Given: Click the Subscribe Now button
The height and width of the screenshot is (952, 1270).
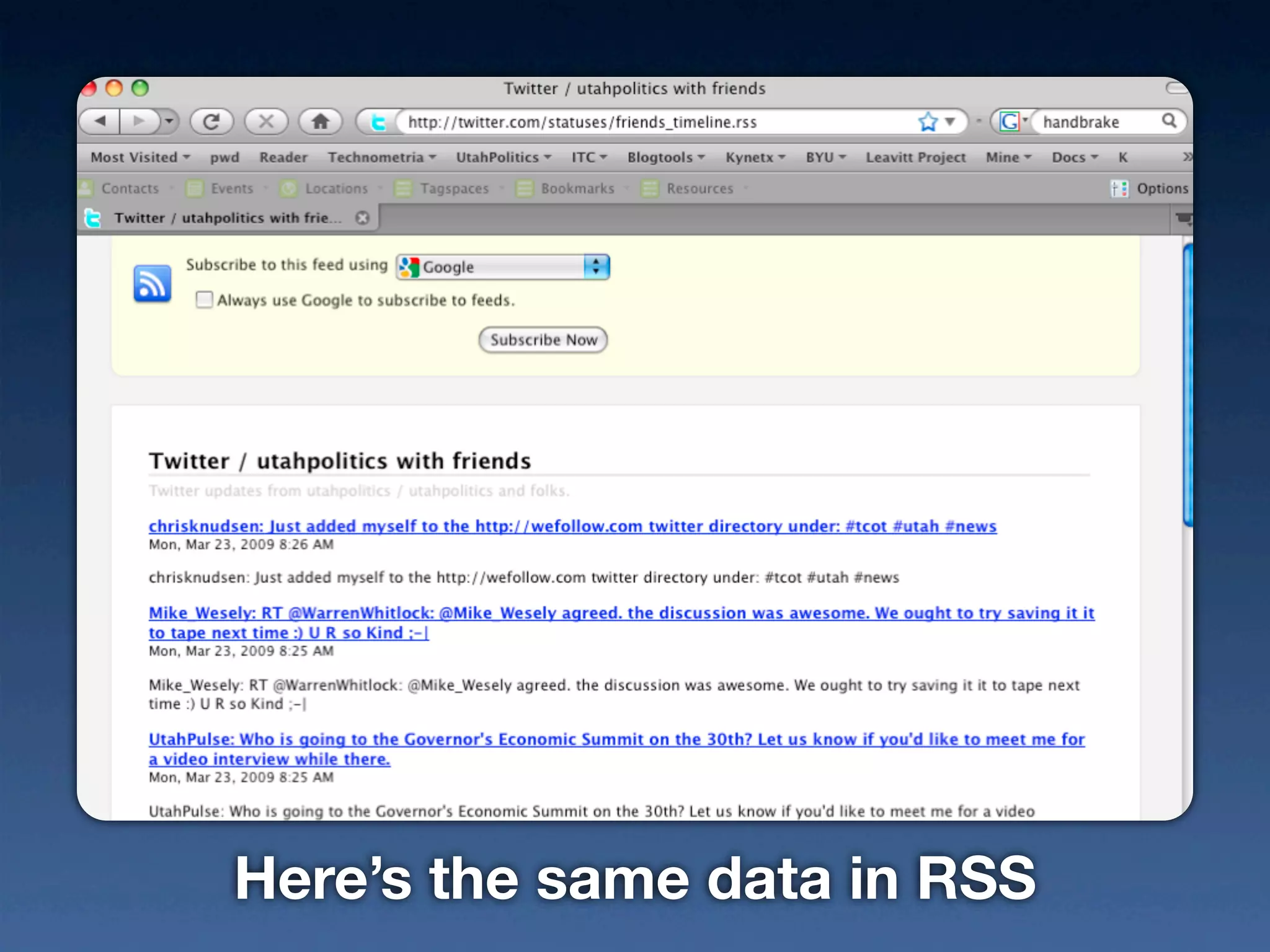Looking at the screenshot, I should (x=543, y=340).
